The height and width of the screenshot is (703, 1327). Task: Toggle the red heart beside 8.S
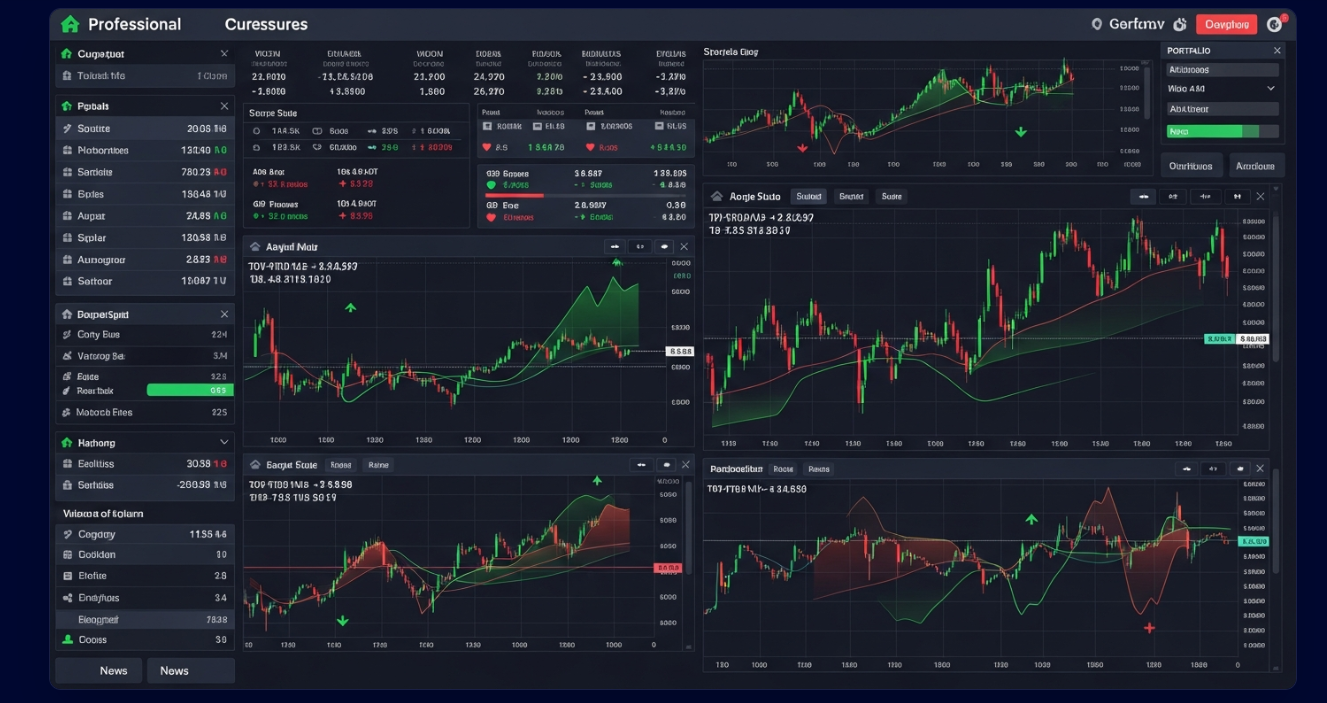487,147
